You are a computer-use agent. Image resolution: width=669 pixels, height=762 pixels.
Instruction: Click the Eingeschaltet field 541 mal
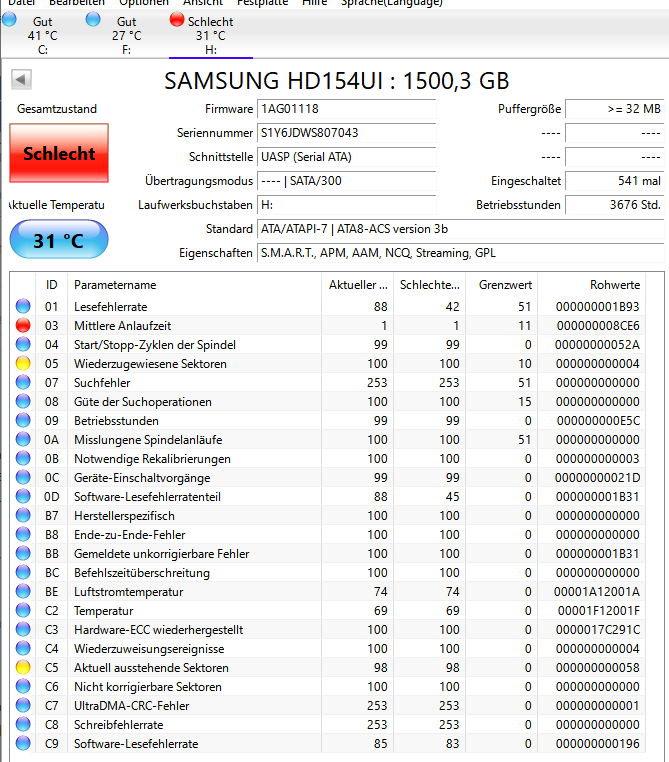point(615,181)
